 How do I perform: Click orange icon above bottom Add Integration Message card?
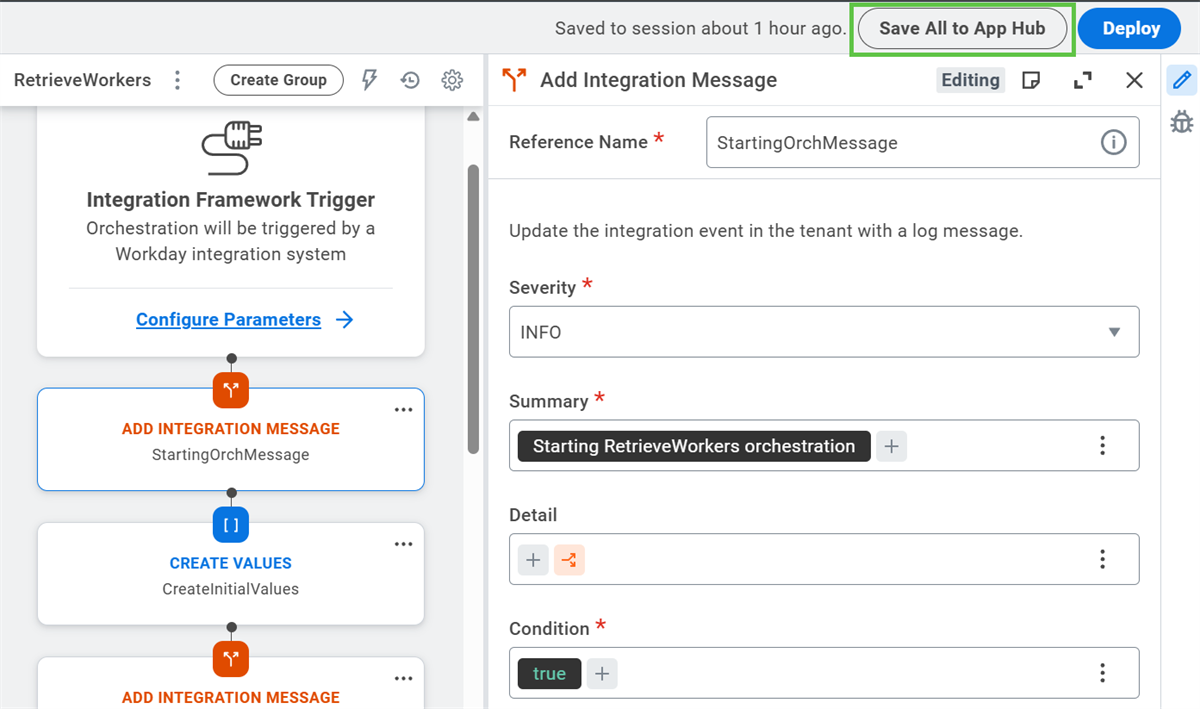(231, 658)
